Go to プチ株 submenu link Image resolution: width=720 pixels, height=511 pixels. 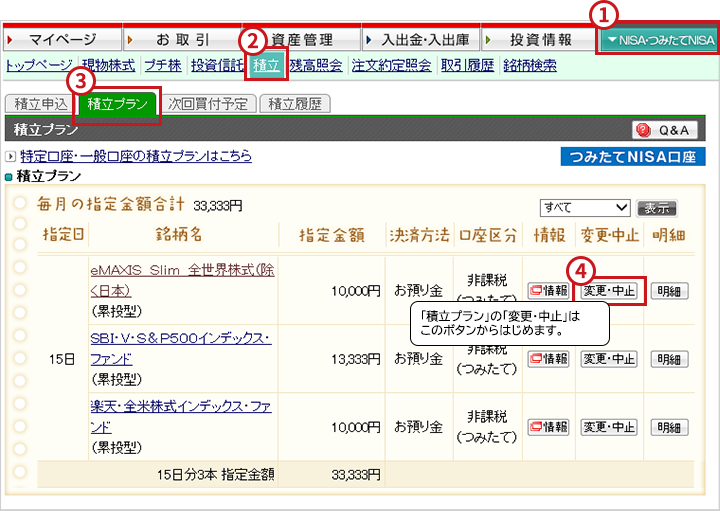(163, 66)
